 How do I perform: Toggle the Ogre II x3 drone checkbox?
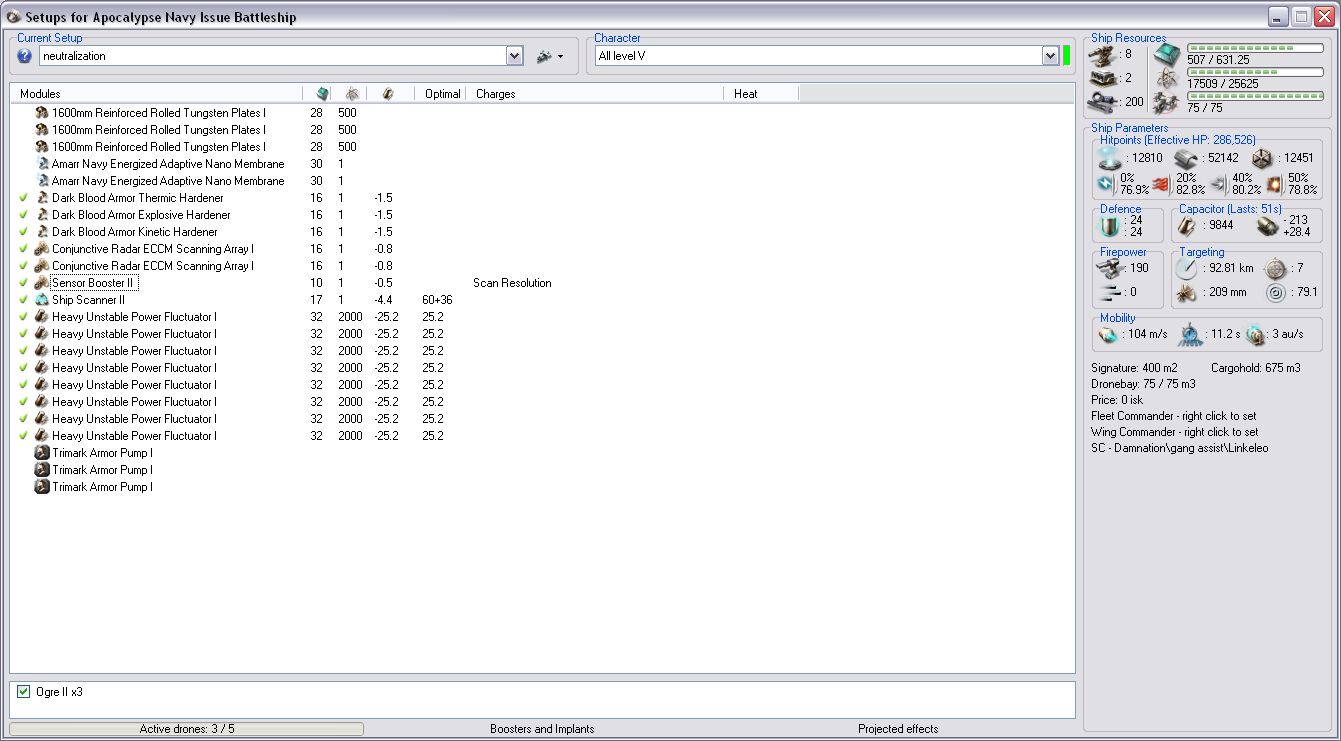click(24, 692)
